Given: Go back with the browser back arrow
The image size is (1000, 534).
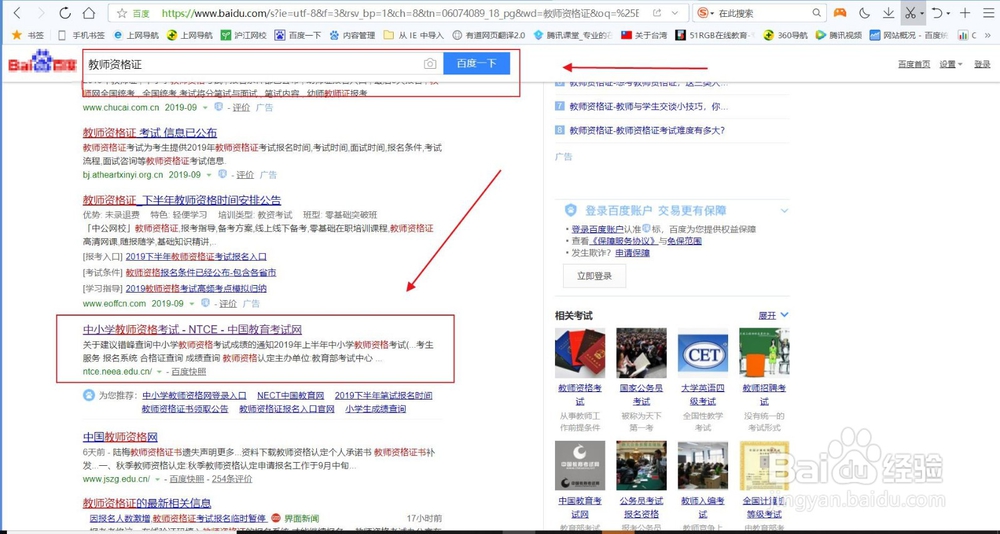Looking at the screenshot, I should point(17,13).
